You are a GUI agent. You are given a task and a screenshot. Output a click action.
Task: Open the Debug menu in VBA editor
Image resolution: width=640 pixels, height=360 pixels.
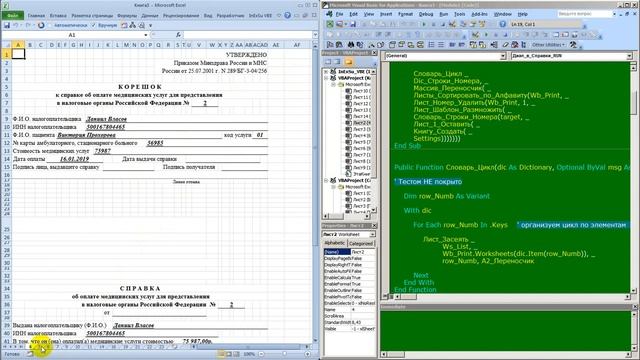click(x=426, y=14)
